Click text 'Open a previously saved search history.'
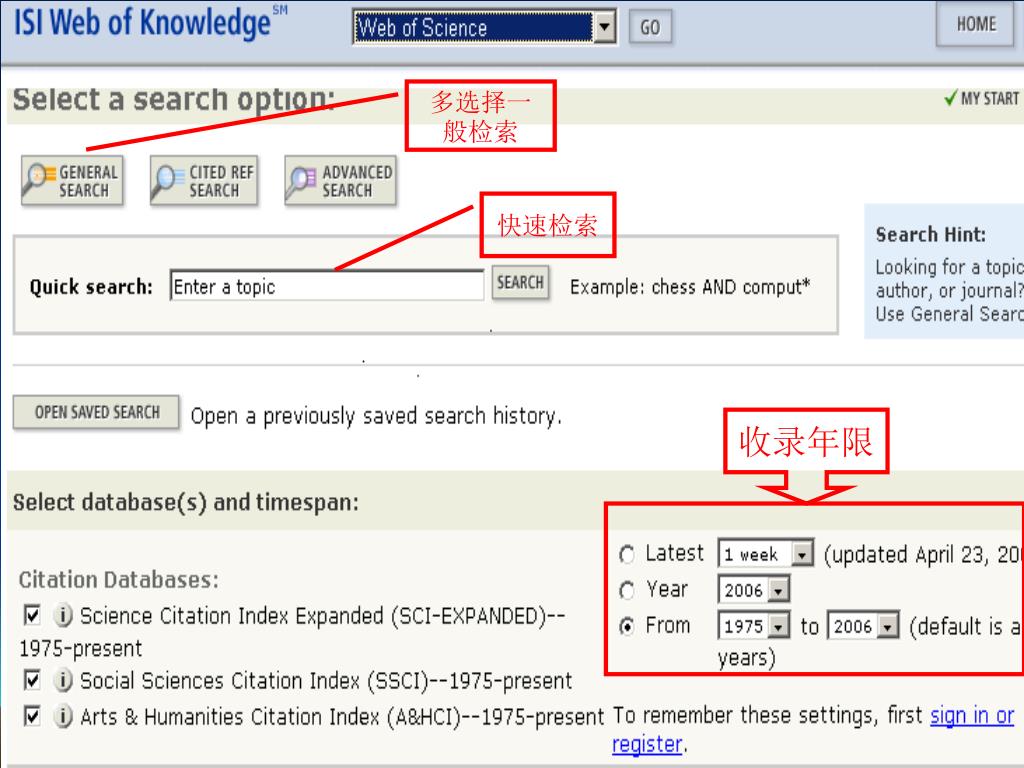This screenshot has width=1024, height=768. (376, 415)
